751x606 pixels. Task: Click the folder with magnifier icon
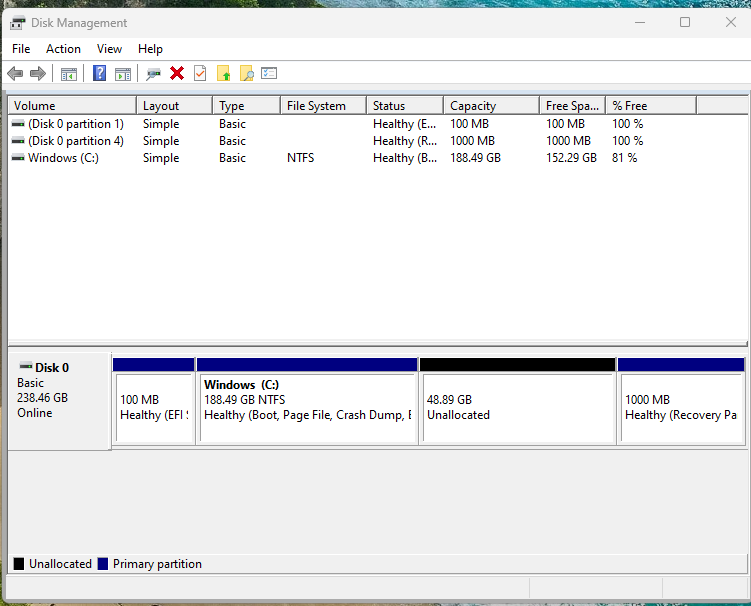246,73
